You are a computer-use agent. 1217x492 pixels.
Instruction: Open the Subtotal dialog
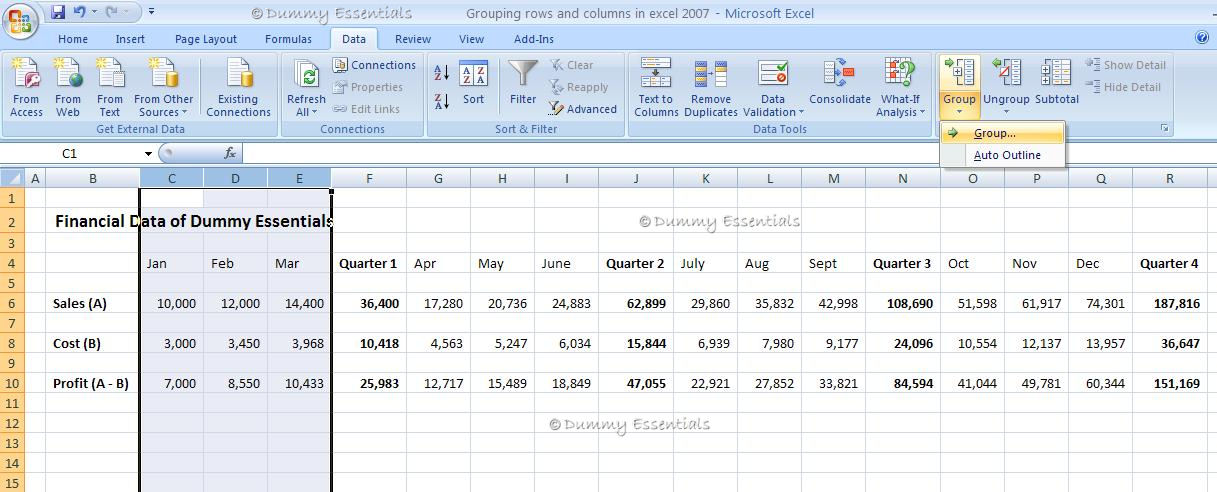[1057, 84]
